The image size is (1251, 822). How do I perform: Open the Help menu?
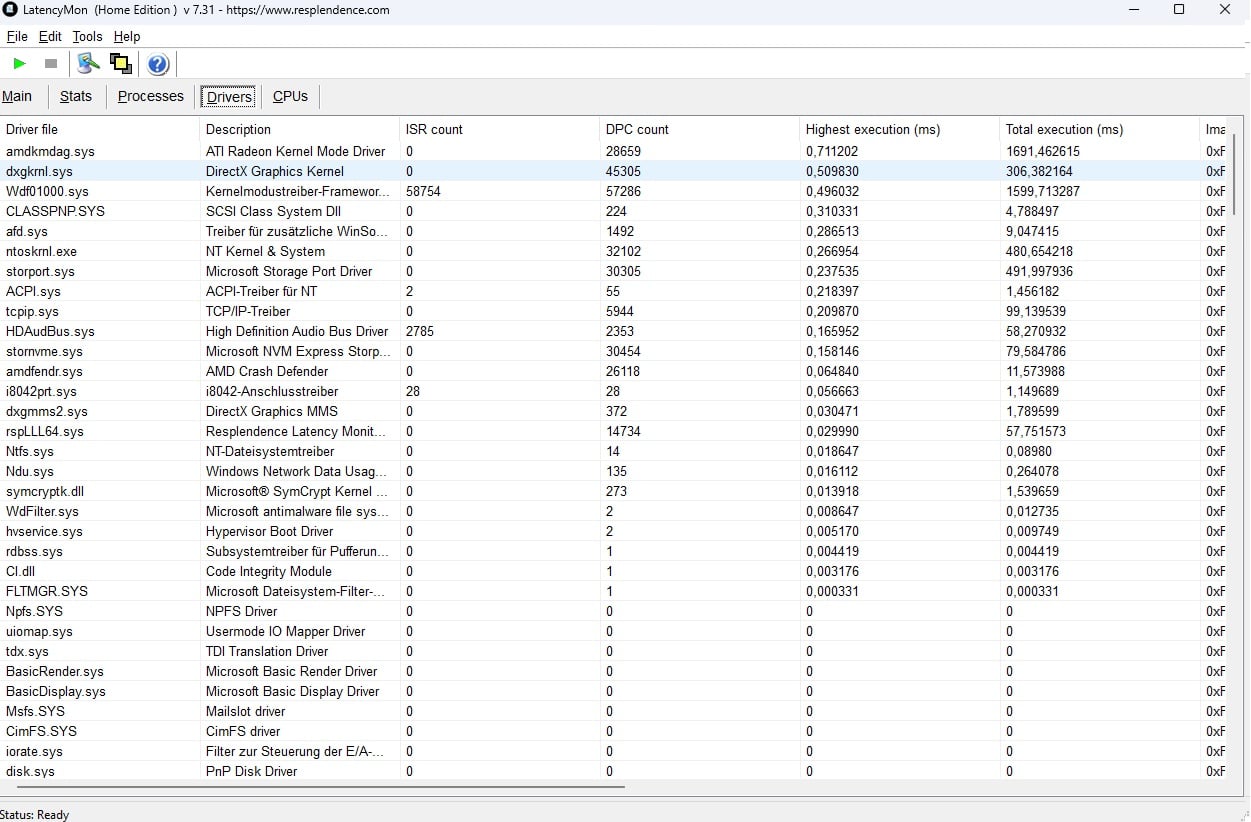(x=127, y=36)
